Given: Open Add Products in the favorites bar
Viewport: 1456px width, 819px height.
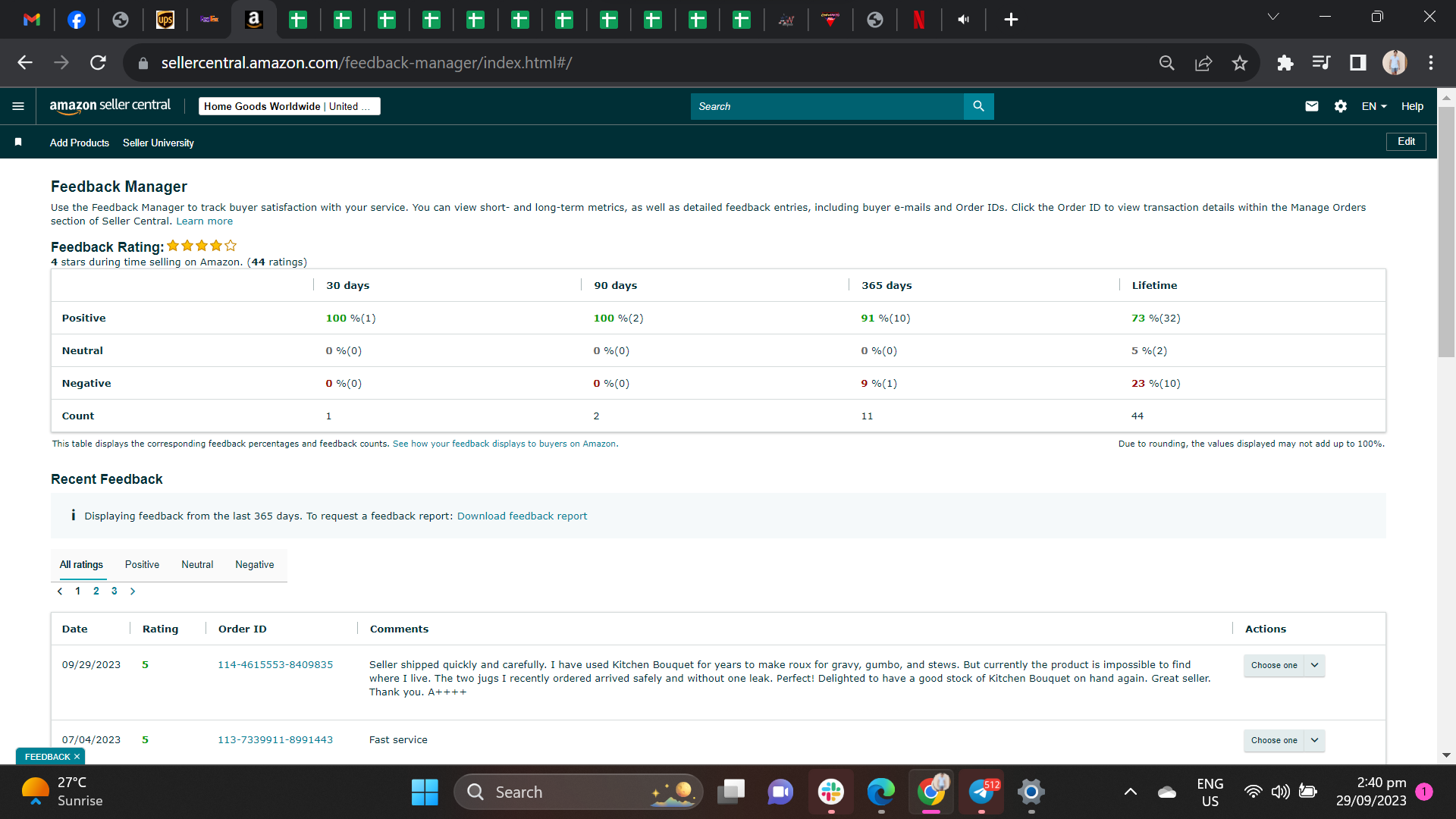Looking at the screenshot, I should pyautogui.click(x=80, y=143).
